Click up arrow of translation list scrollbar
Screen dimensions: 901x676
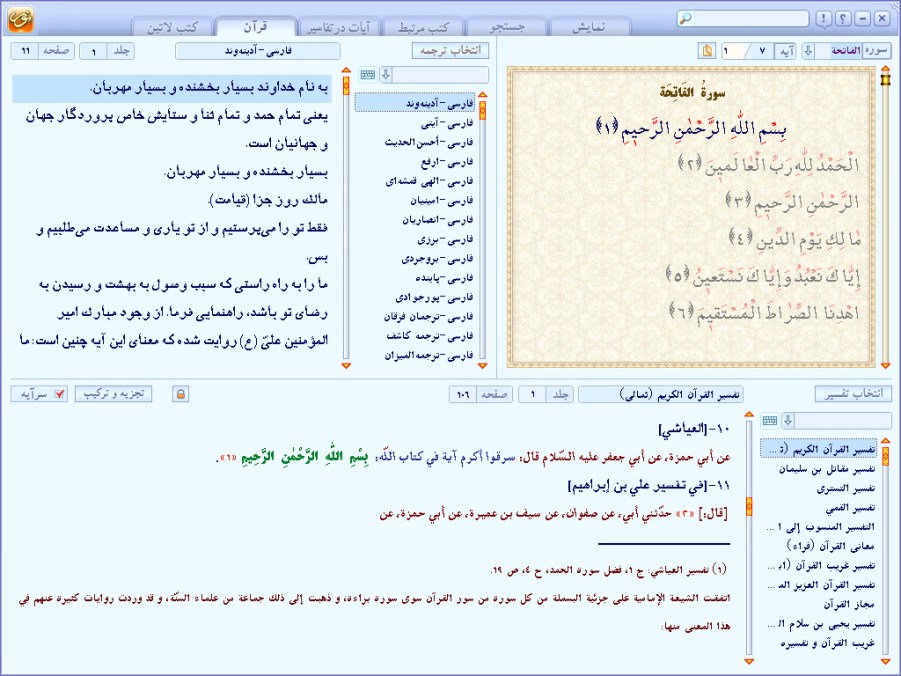[x=483, y=95]
